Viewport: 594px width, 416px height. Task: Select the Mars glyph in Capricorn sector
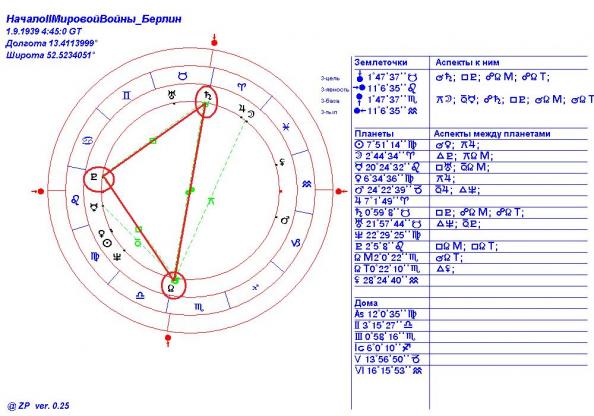(x=285, y=219)
